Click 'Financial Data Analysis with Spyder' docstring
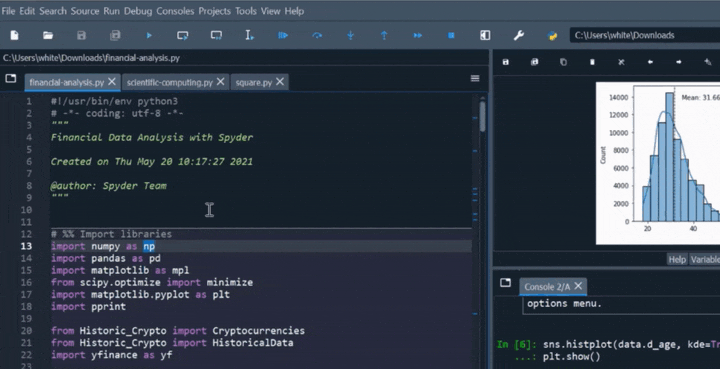Image resolution: width=720 pixels, height=369 pixels. point(152,137)
